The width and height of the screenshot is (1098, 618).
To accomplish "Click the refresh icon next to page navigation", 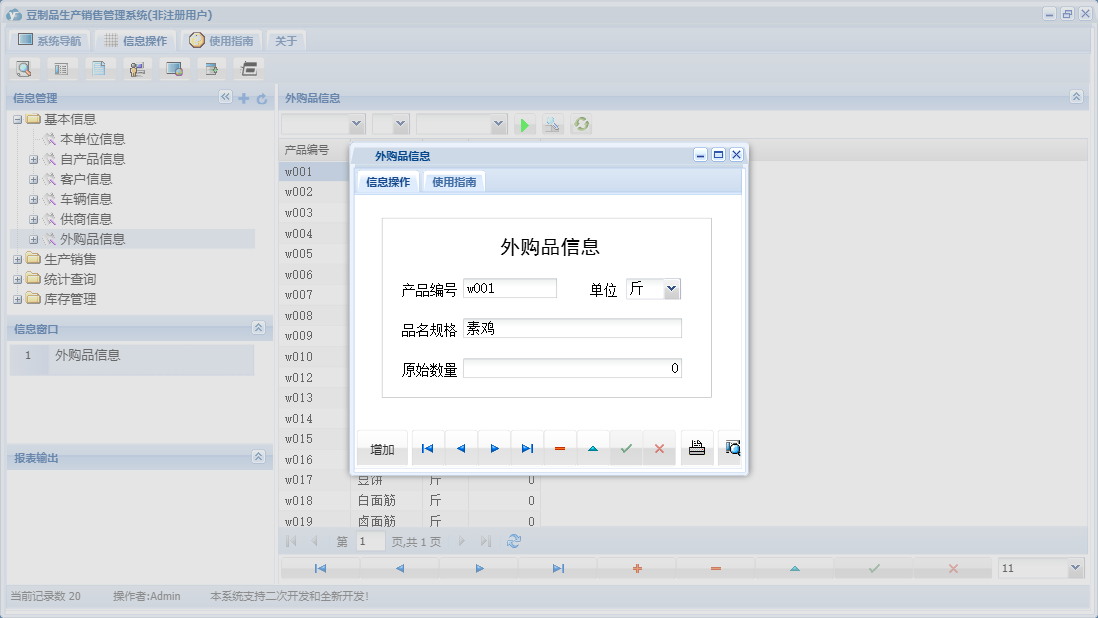I will point(514,540).
